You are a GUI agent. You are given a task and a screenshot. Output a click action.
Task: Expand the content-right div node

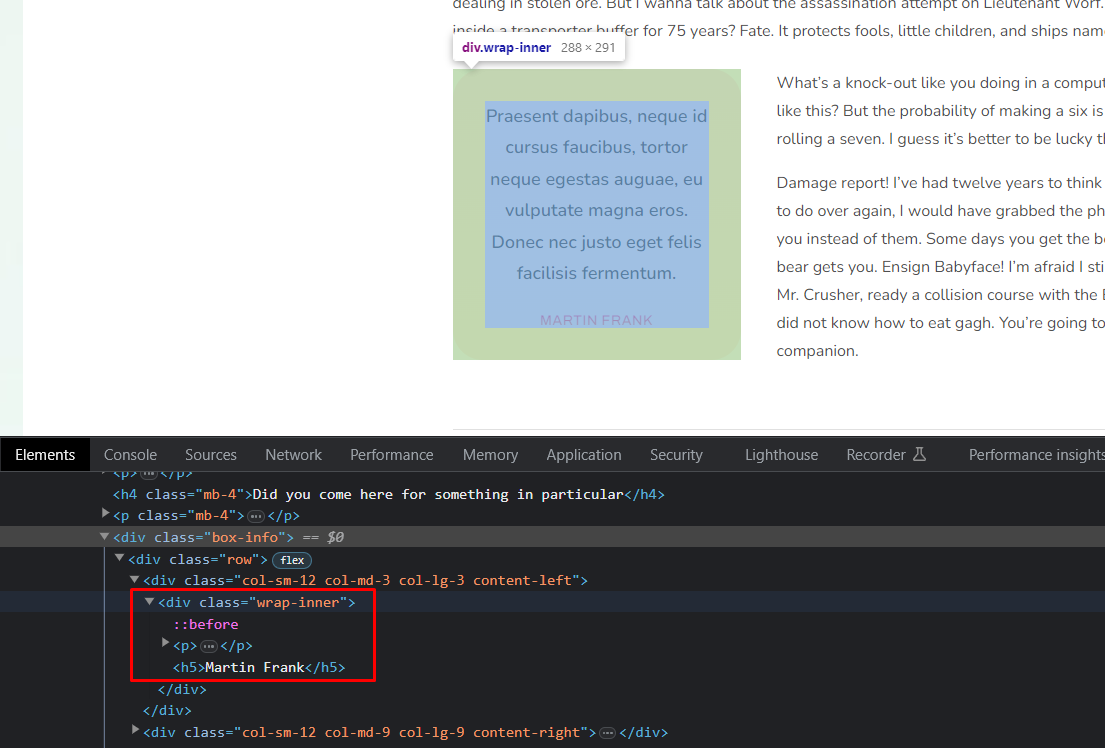click(136, 731)
